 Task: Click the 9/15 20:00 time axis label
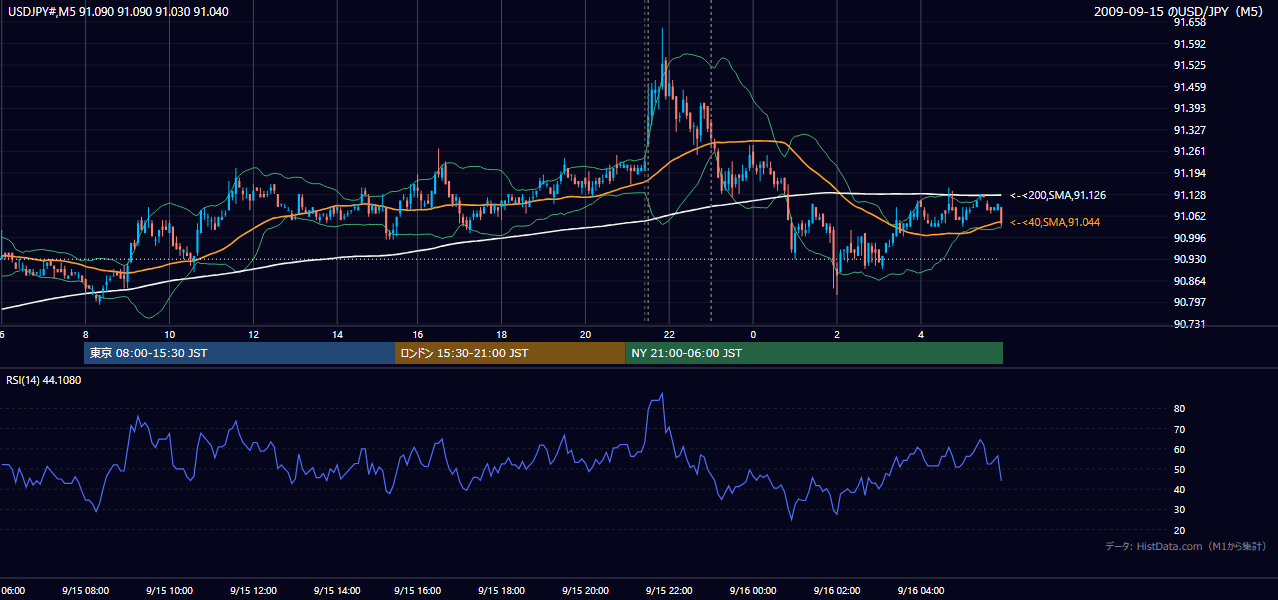click(x=586, y=590)
